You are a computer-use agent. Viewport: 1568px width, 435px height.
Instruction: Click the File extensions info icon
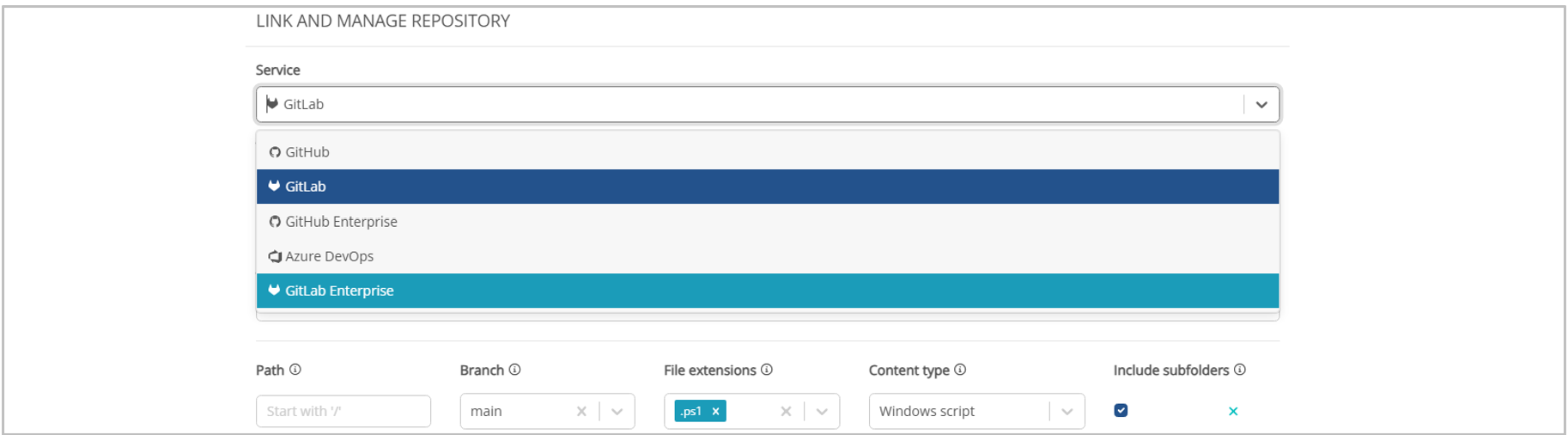coord(767,370)
